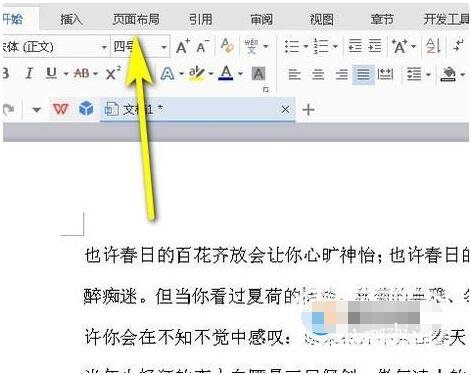The height and width of the screenshot is (375, 471).
Task: Open the 引用 ribbon tab
Action: pos(201,19)
